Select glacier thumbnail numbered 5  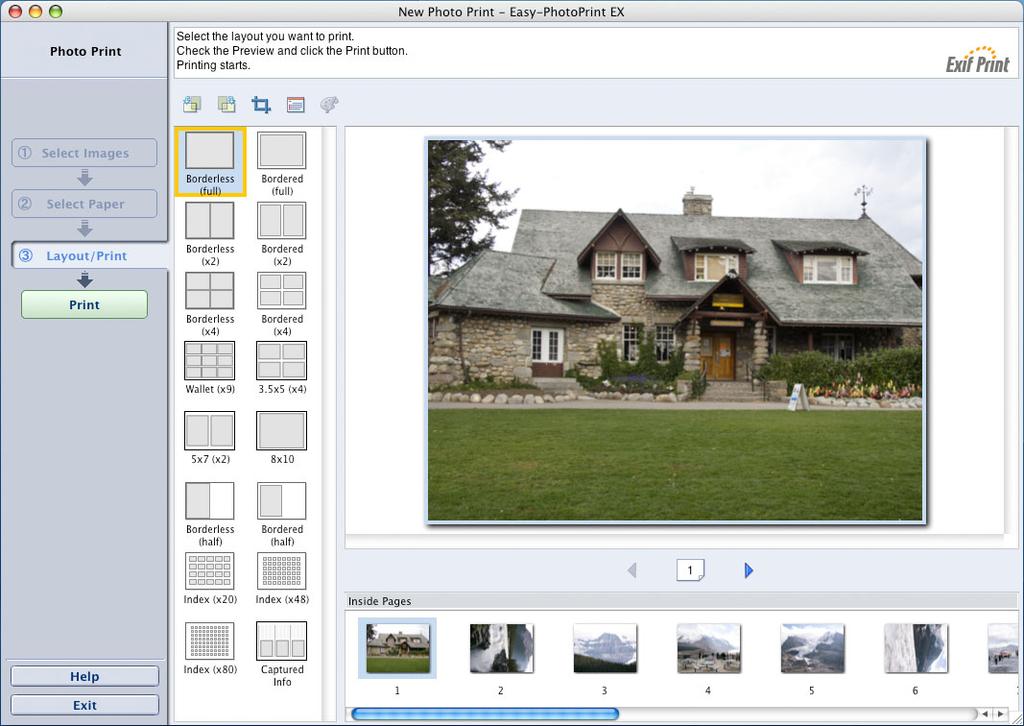tap(812, 648)
